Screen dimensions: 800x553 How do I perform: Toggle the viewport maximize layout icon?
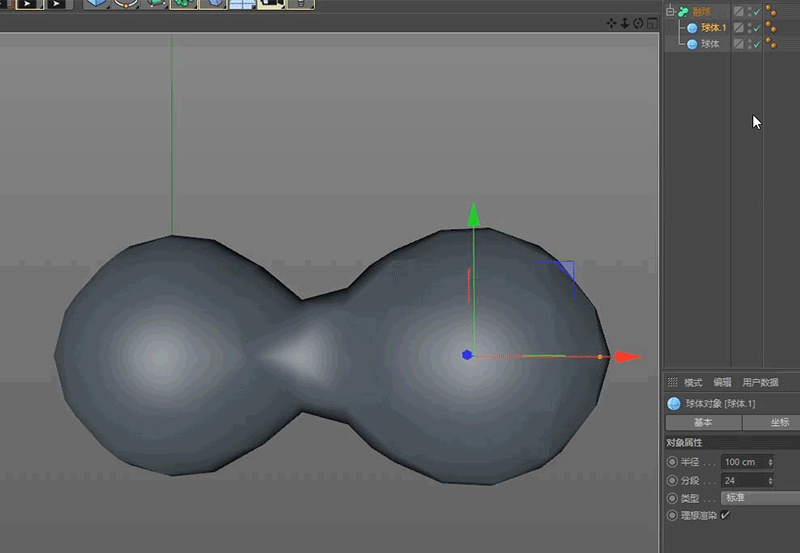pos(651,23)
